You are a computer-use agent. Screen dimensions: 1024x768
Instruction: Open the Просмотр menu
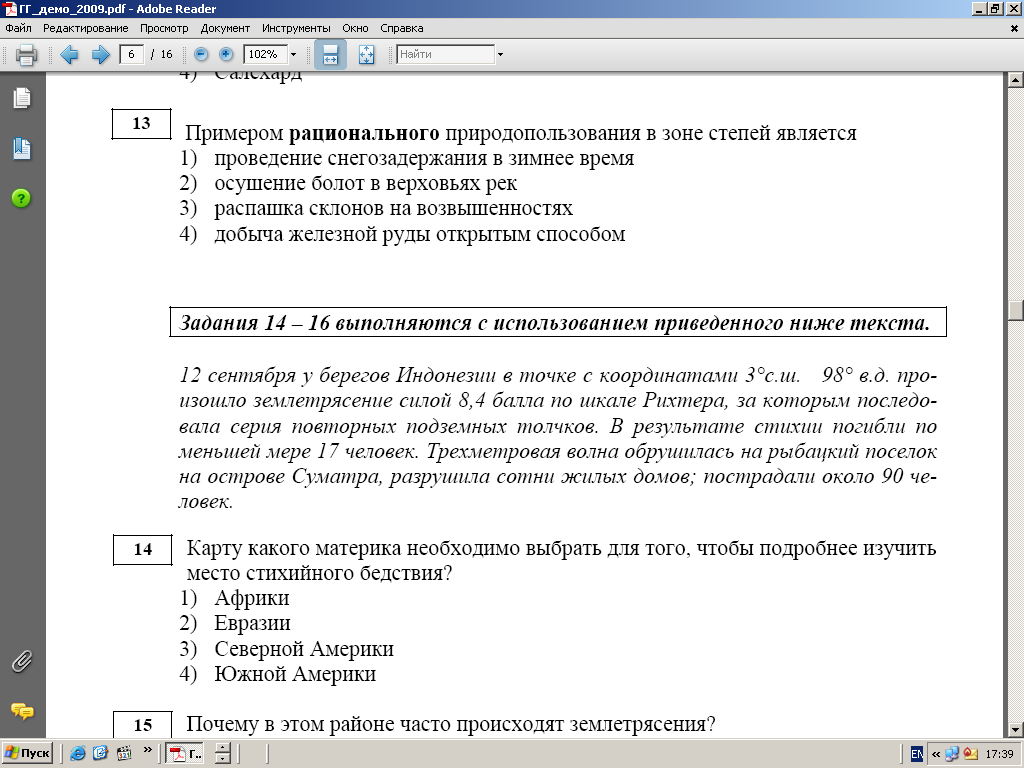(x=164, y=28)
